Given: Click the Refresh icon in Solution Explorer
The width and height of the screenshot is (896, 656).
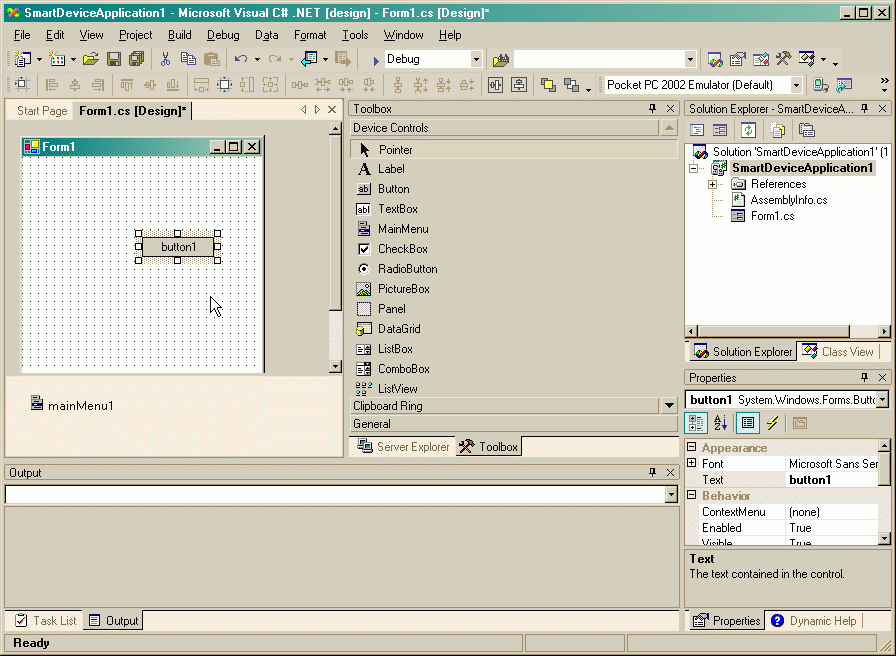Looking at the screenshot, I should coord(749,130).
